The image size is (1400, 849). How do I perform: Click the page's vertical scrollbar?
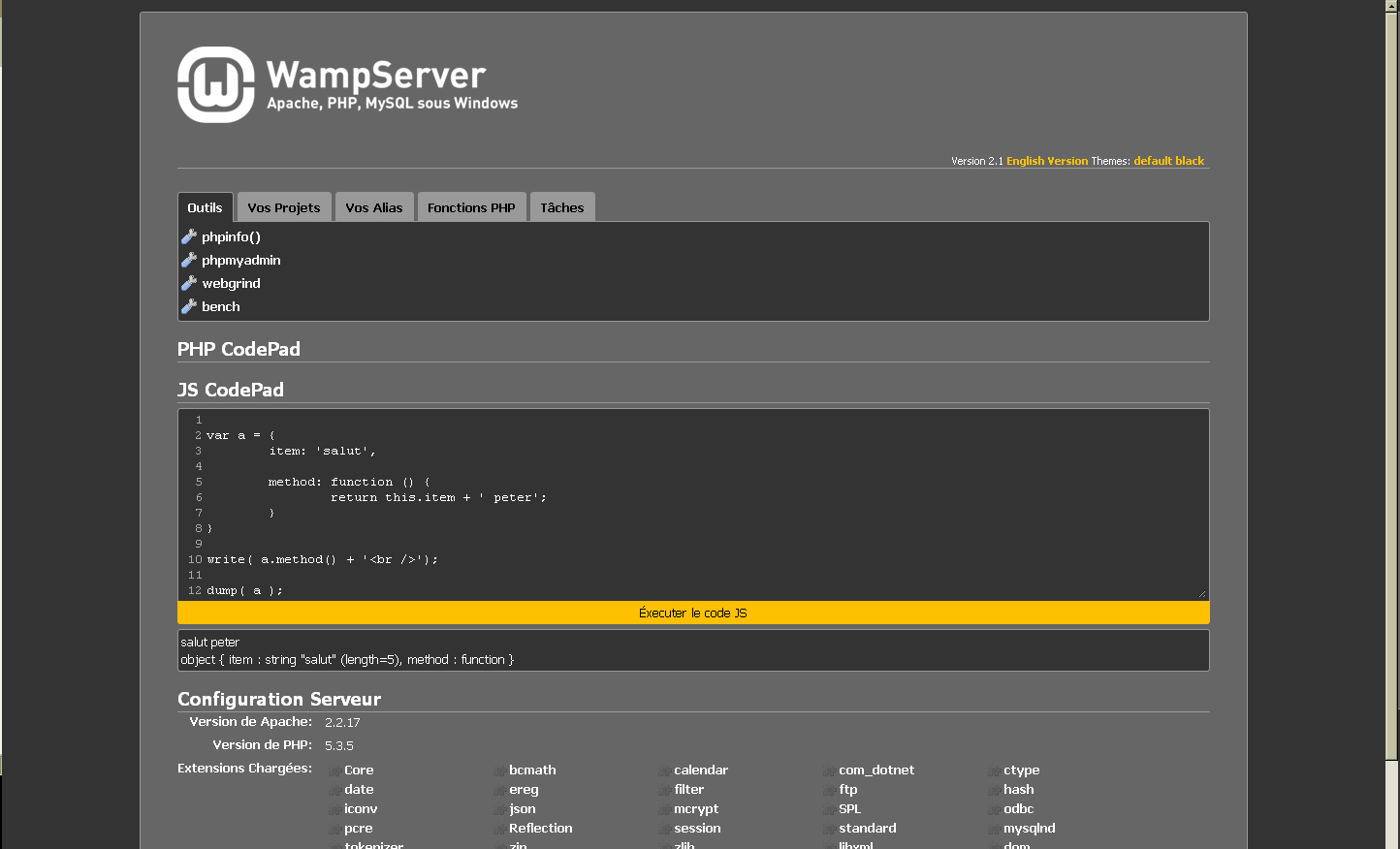1391,388
